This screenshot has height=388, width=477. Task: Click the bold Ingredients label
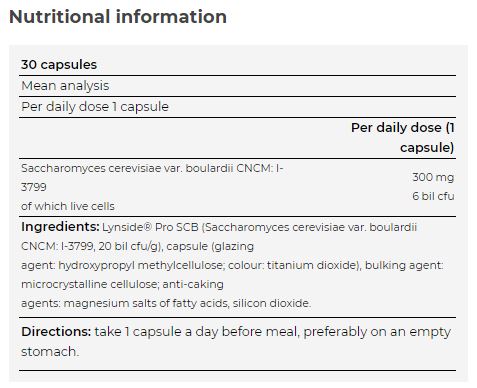click(x=60, y=227)
